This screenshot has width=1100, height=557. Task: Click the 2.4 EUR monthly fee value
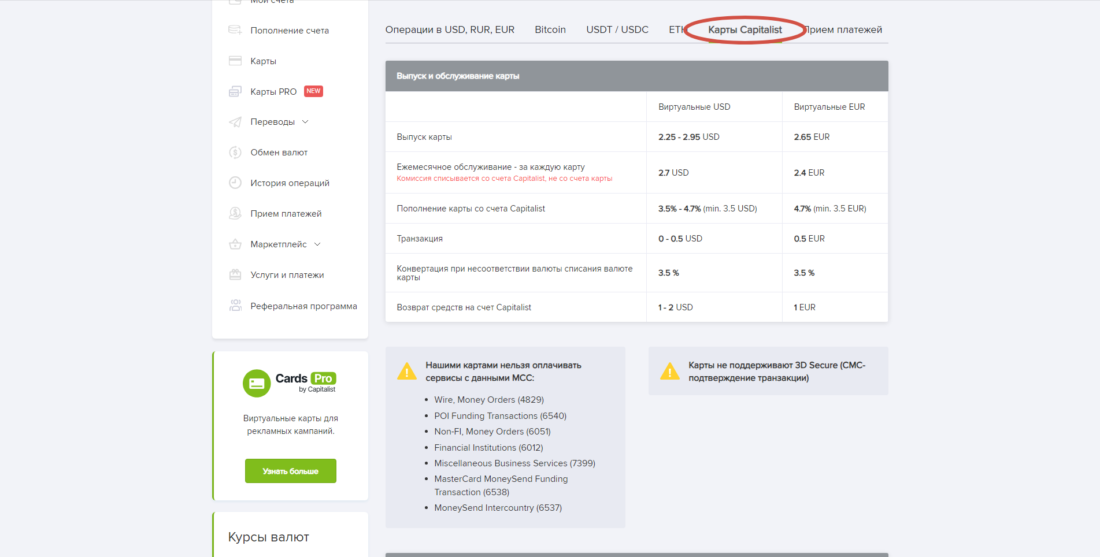pyautogui.click(x=809, y=172)
